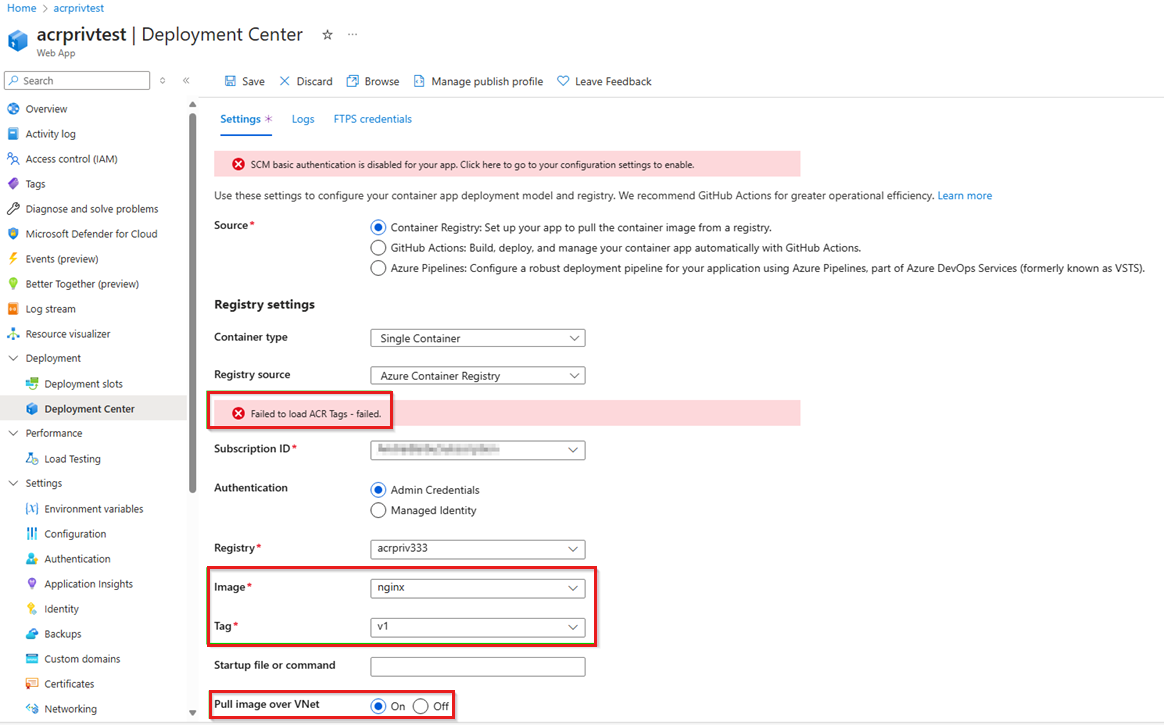The width and height of the screenshot is (1164, 725).
Task: Click the Startup file or command field
Action: pyautogui.click(x=478, y=666)
